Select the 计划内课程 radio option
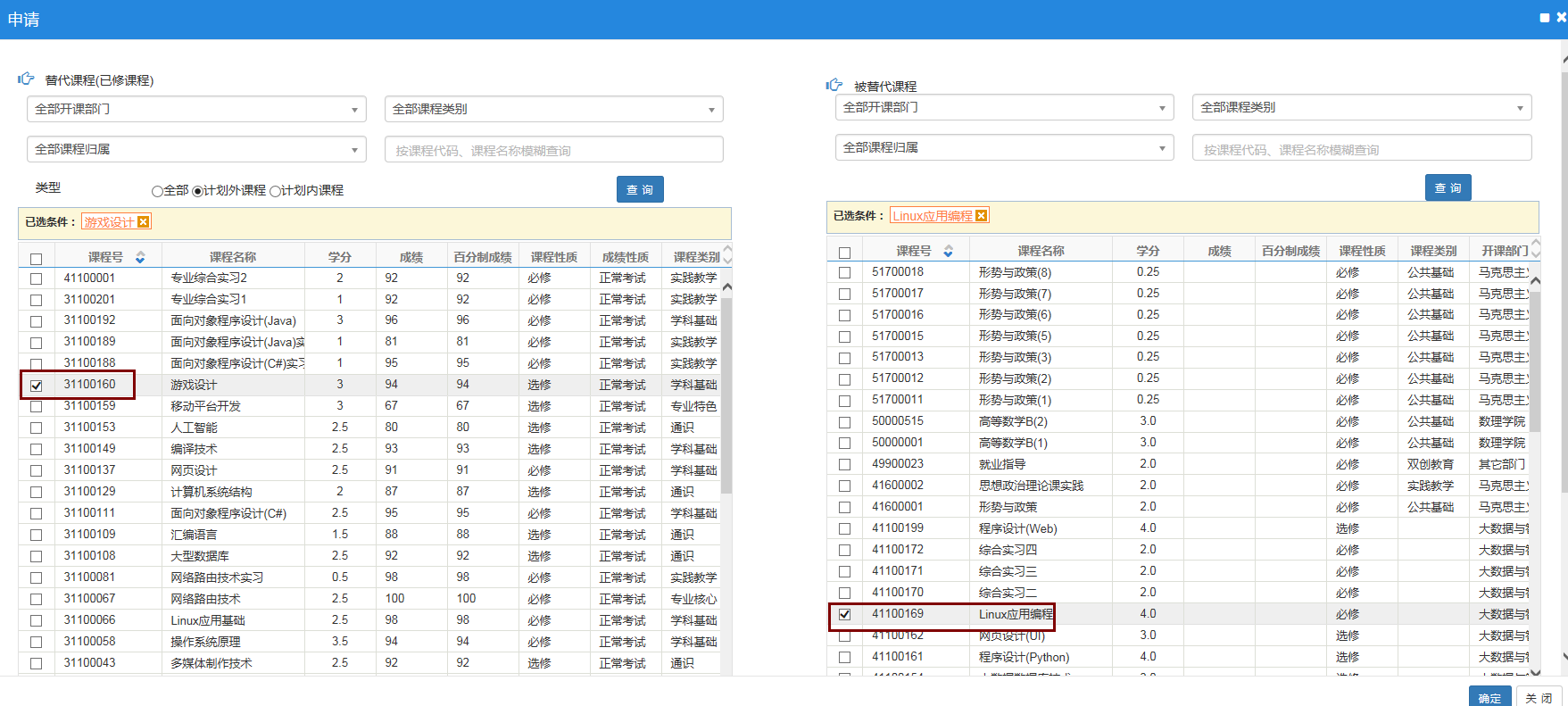 [x=276, y=191]
